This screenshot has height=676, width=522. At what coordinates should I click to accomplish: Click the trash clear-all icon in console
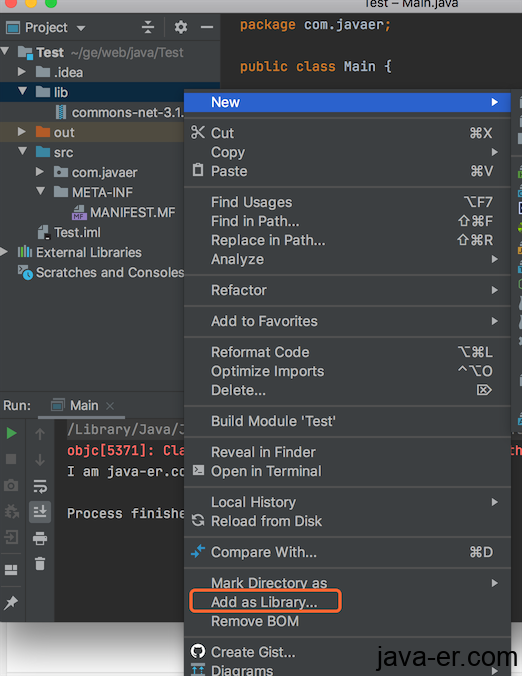[40, 563]
